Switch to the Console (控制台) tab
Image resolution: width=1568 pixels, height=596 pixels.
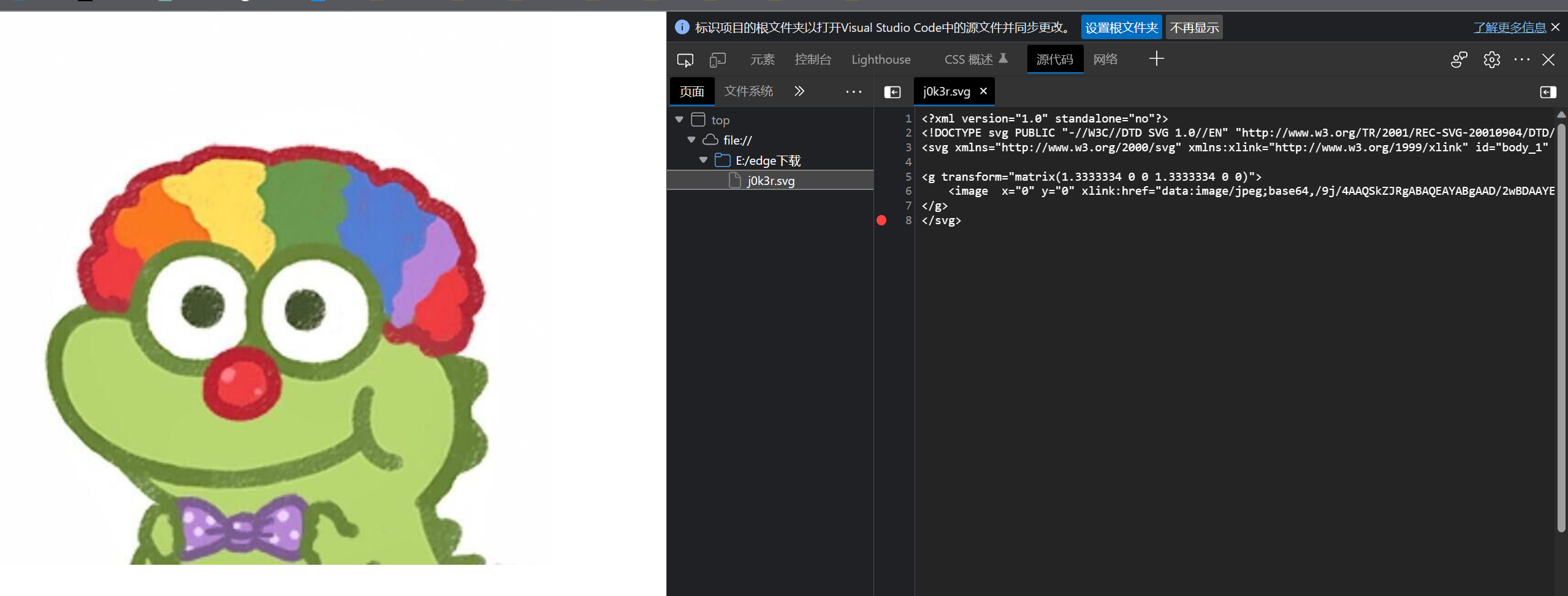(813, 59)
